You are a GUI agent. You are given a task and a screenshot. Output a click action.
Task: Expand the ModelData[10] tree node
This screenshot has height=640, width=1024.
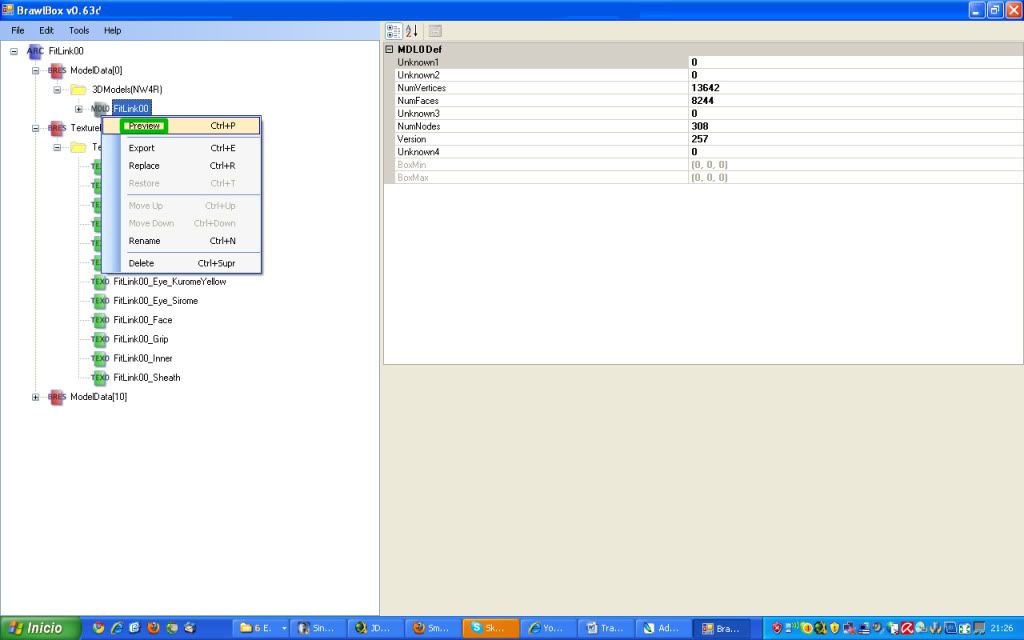pos(36,397)
